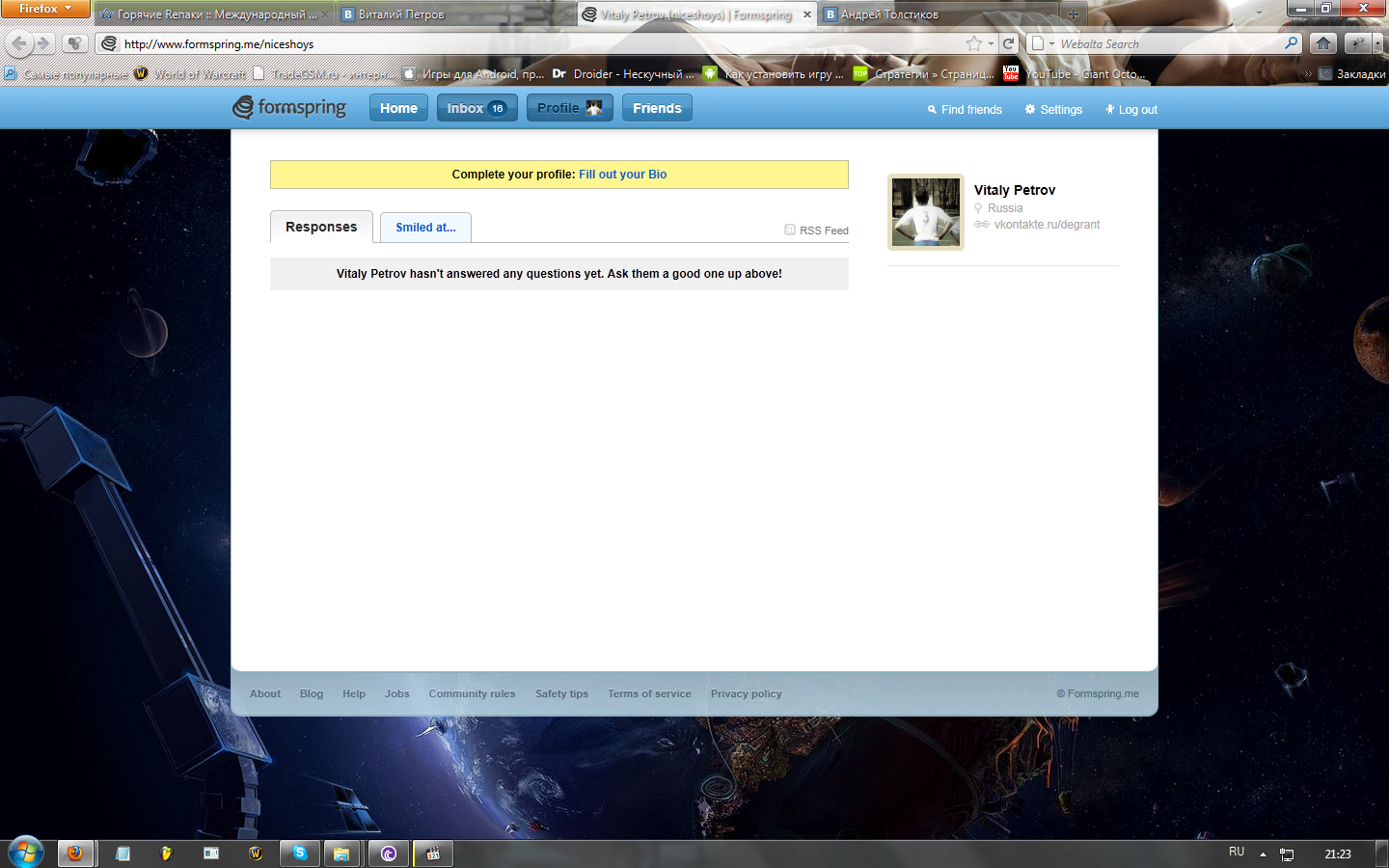The image size is (1389, 868).
Task: Open Safety tips in the footer
Action: pyautogui.click(x=562, y=693)
